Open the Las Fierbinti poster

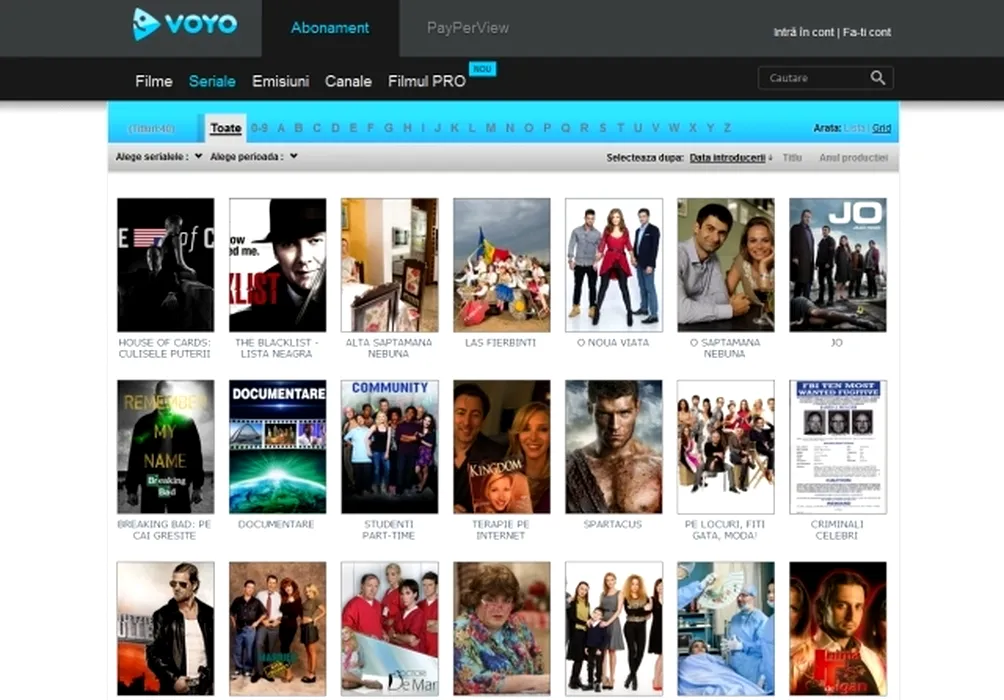pyautogui.click(x=501, y=265)
